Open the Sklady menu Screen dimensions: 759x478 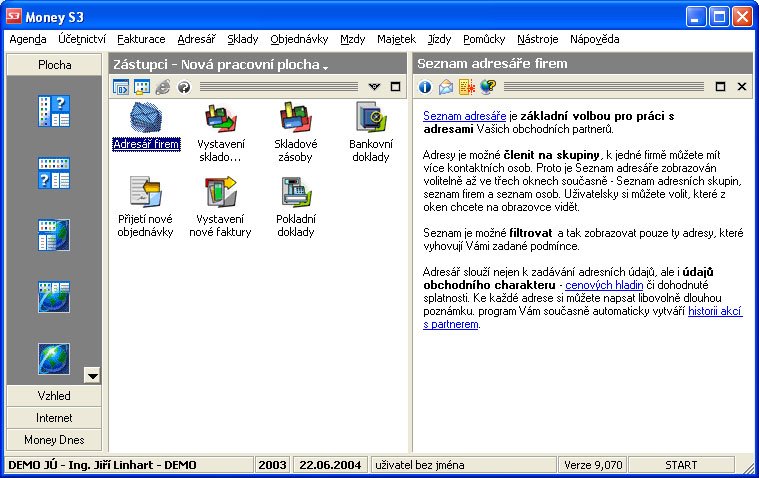point(243,39)
